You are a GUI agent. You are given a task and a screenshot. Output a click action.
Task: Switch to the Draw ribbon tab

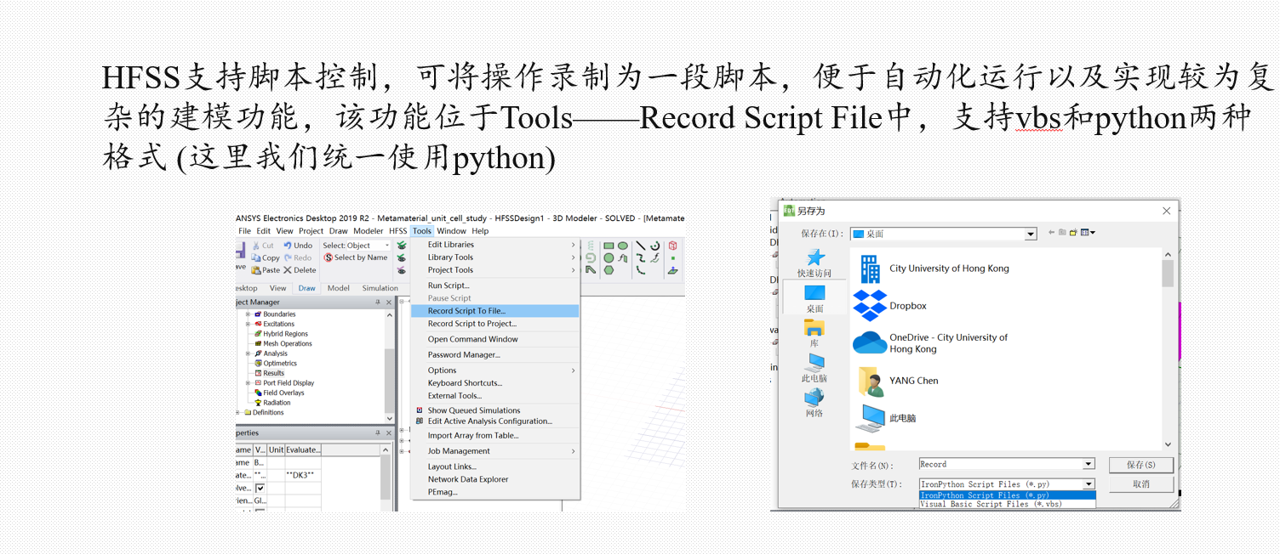pos(307,288)
